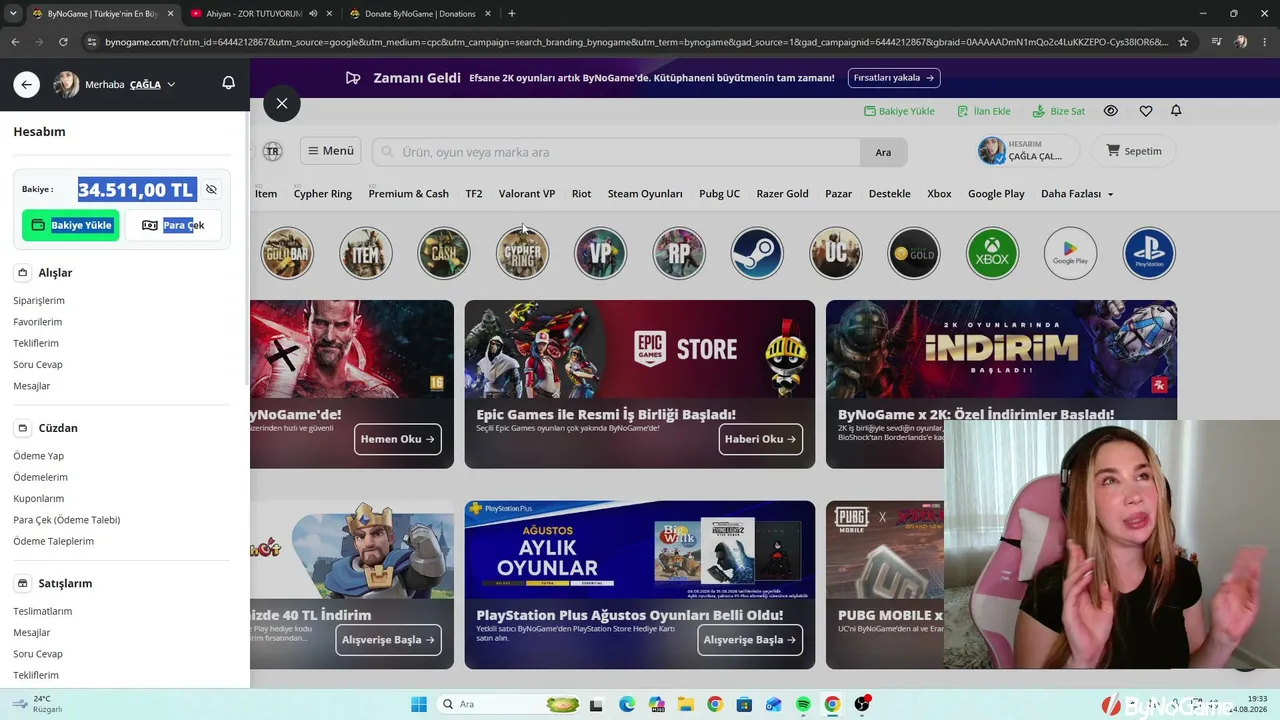Click the back arrow in account sidebar

(x=26, y=85)
